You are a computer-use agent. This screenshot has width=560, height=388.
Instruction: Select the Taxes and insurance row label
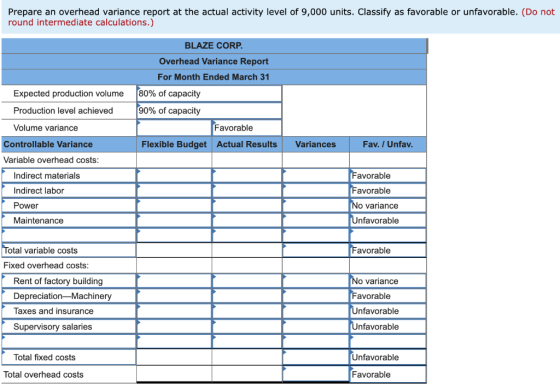[69, 311]
